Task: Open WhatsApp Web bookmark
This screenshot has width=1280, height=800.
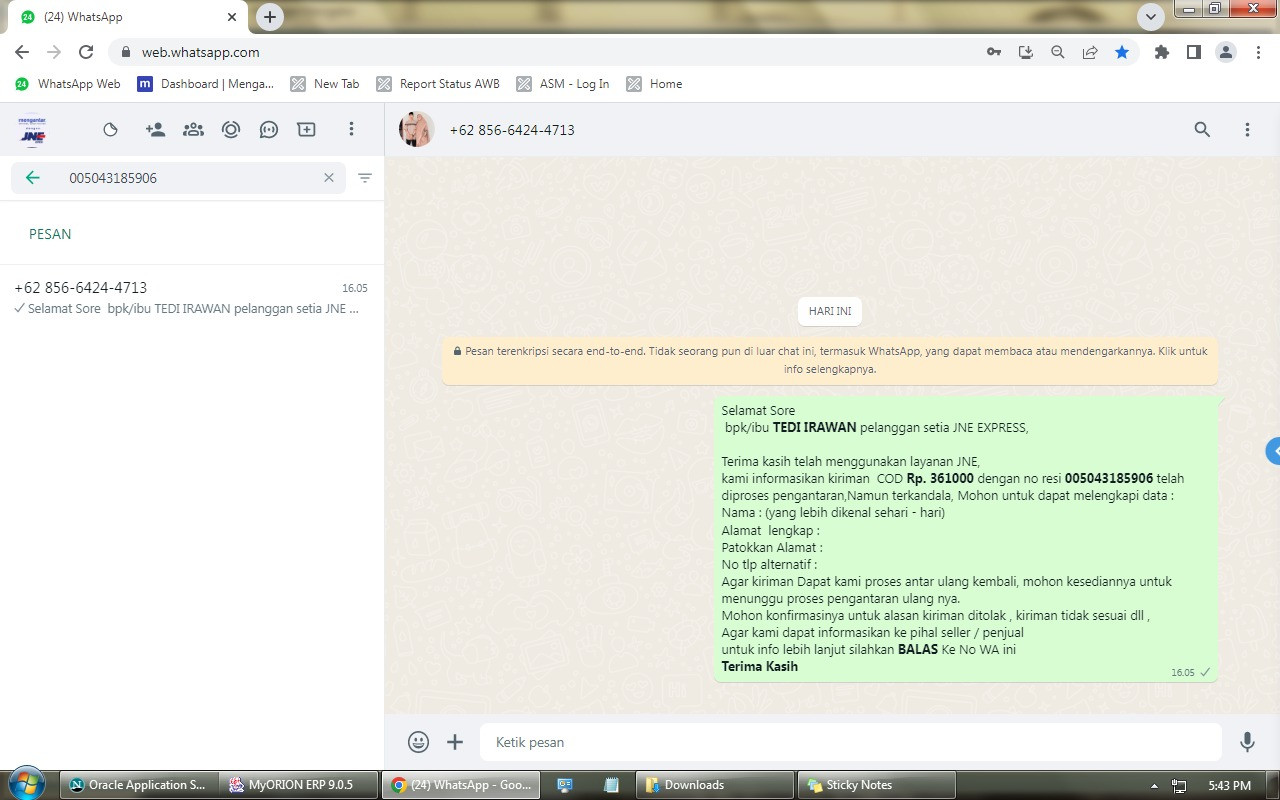Action: 68,84
